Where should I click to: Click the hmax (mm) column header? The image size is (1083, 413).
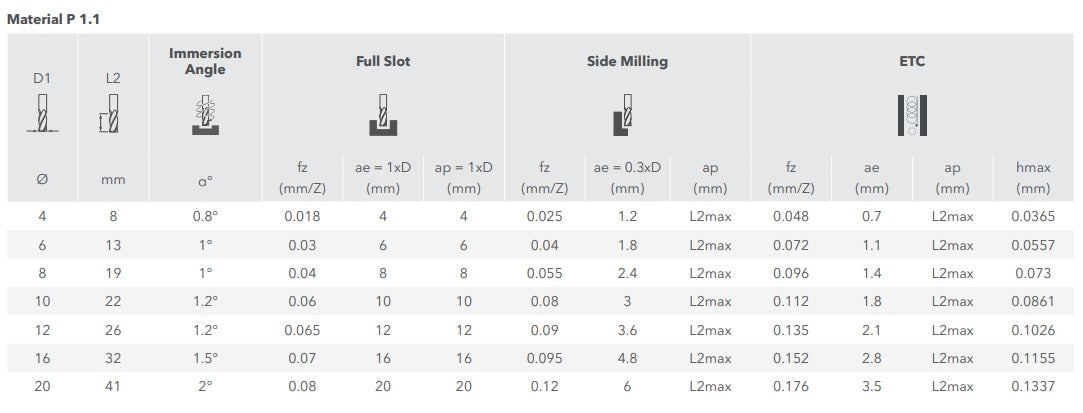(1033, 178)
